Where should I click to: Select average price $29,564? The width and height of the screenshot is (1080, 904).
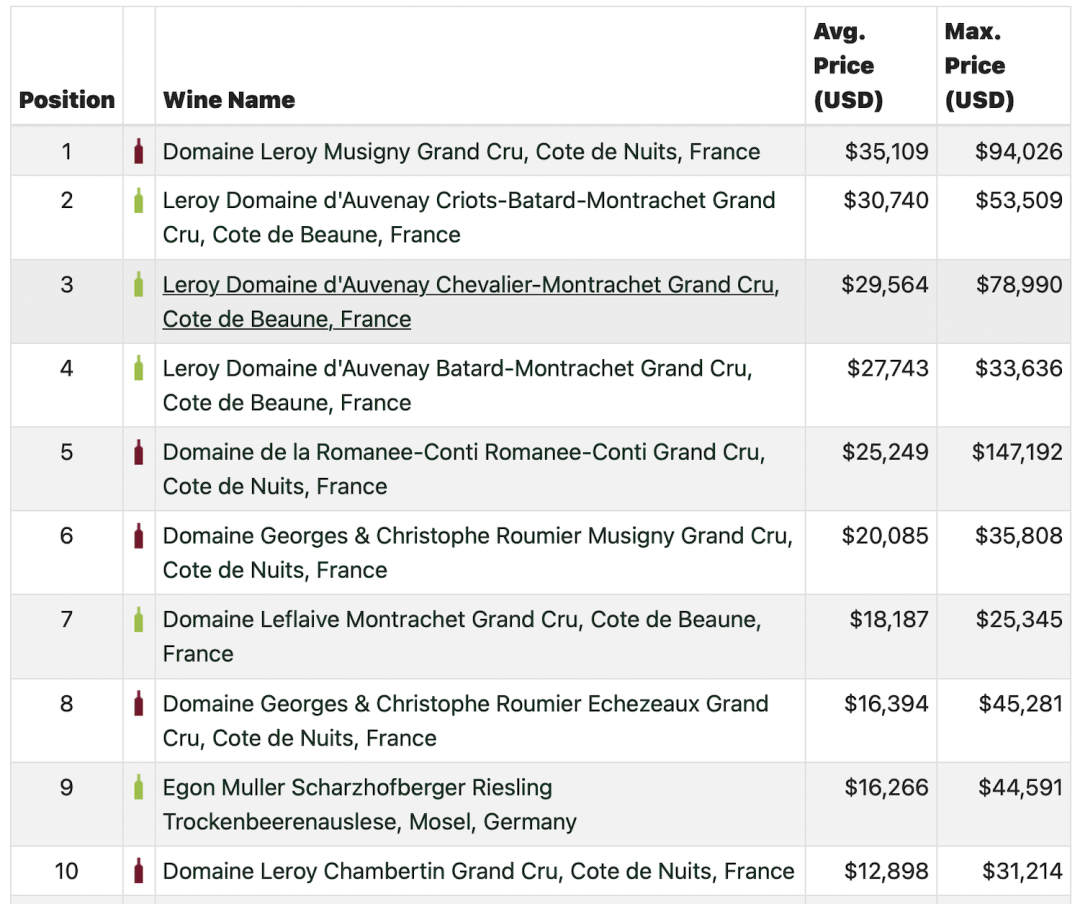[x=885, y=285]
